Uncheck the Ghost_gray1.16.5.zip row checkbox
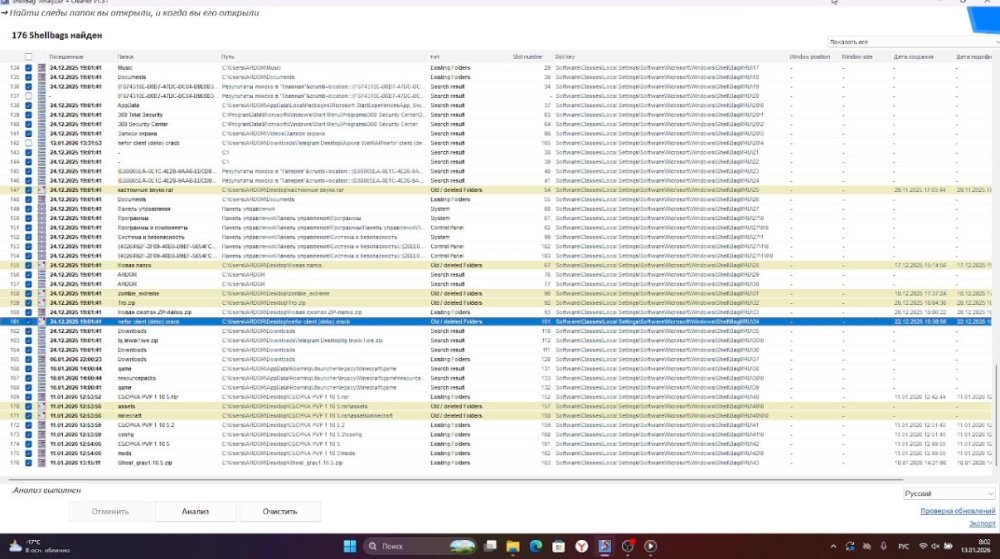The width and height of the screenshot is (1000, 559). point(29,463)
